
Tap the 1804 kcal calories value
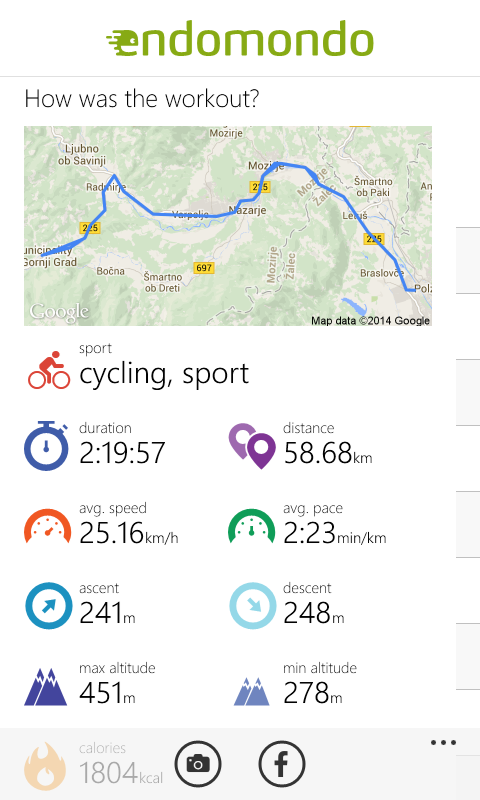[x=121, y=773]
